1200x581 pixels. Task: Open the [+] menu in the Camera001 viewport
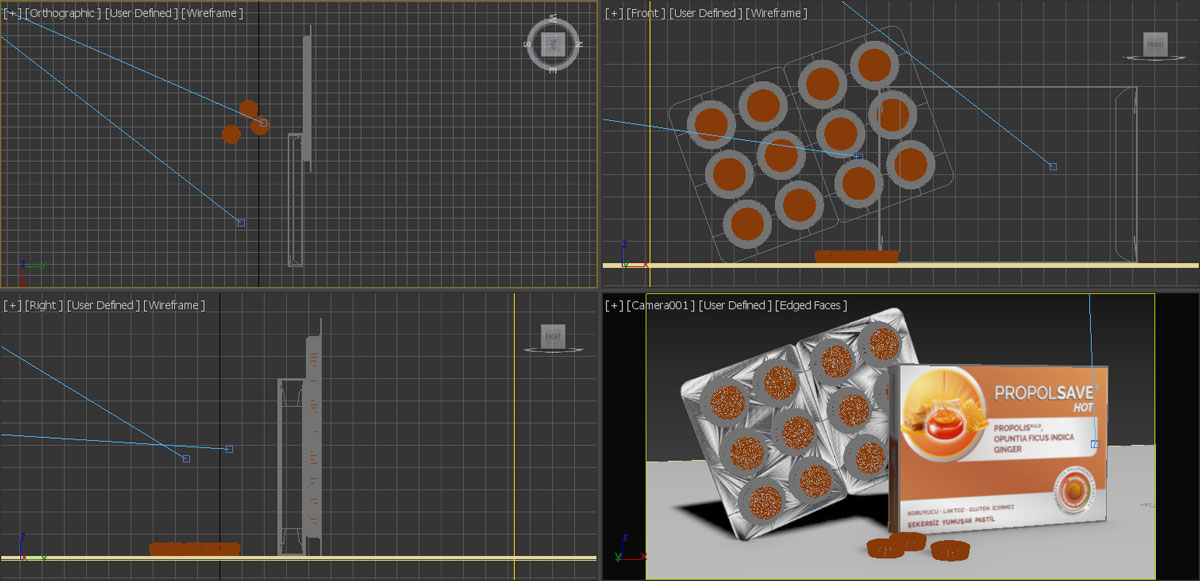pos(614,305)
